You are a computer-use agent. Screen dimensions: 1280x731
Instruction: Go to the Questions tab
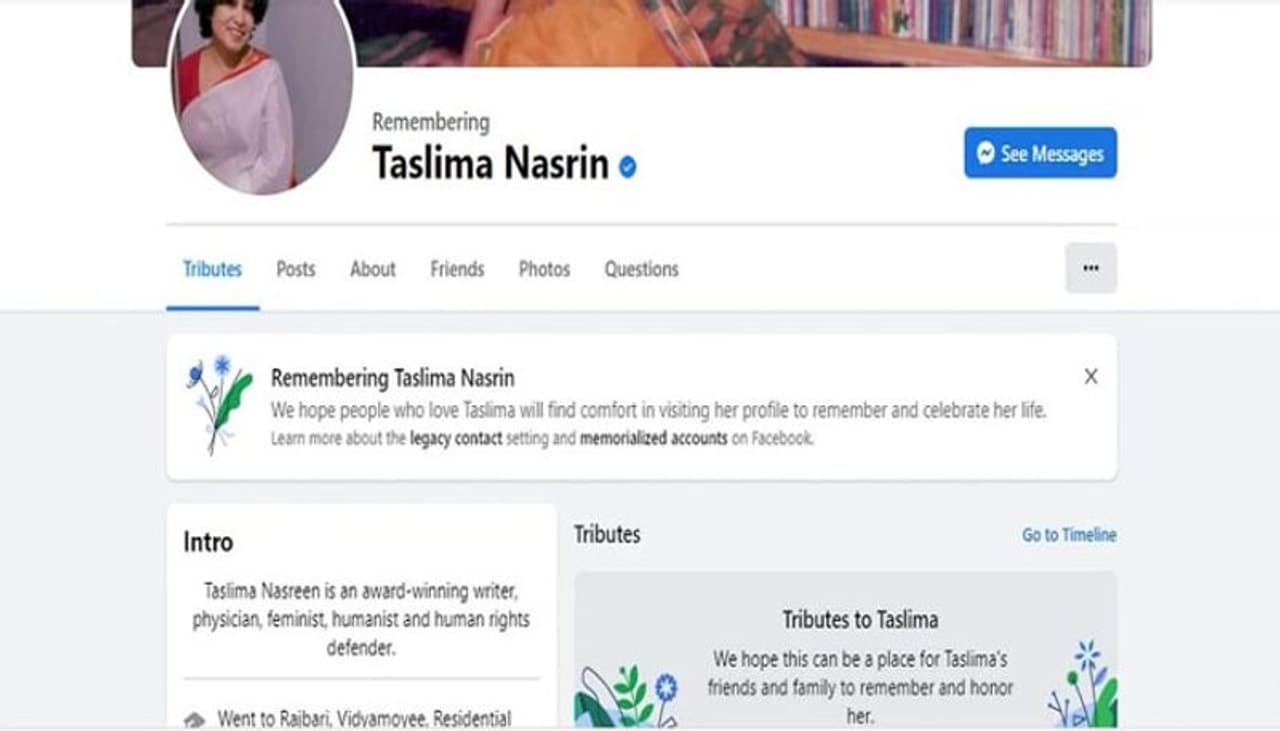click(x=641, y=269)
